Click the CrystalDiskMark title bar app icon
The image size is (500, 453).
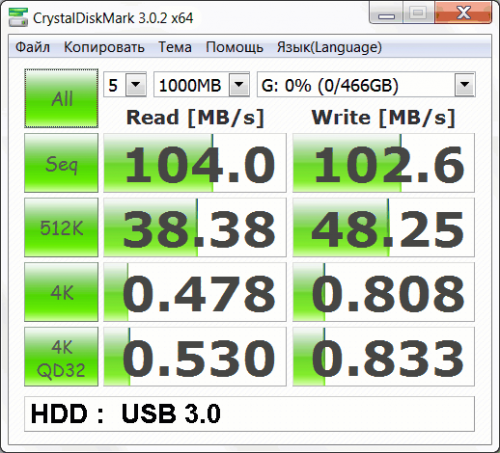coord(18,17)
